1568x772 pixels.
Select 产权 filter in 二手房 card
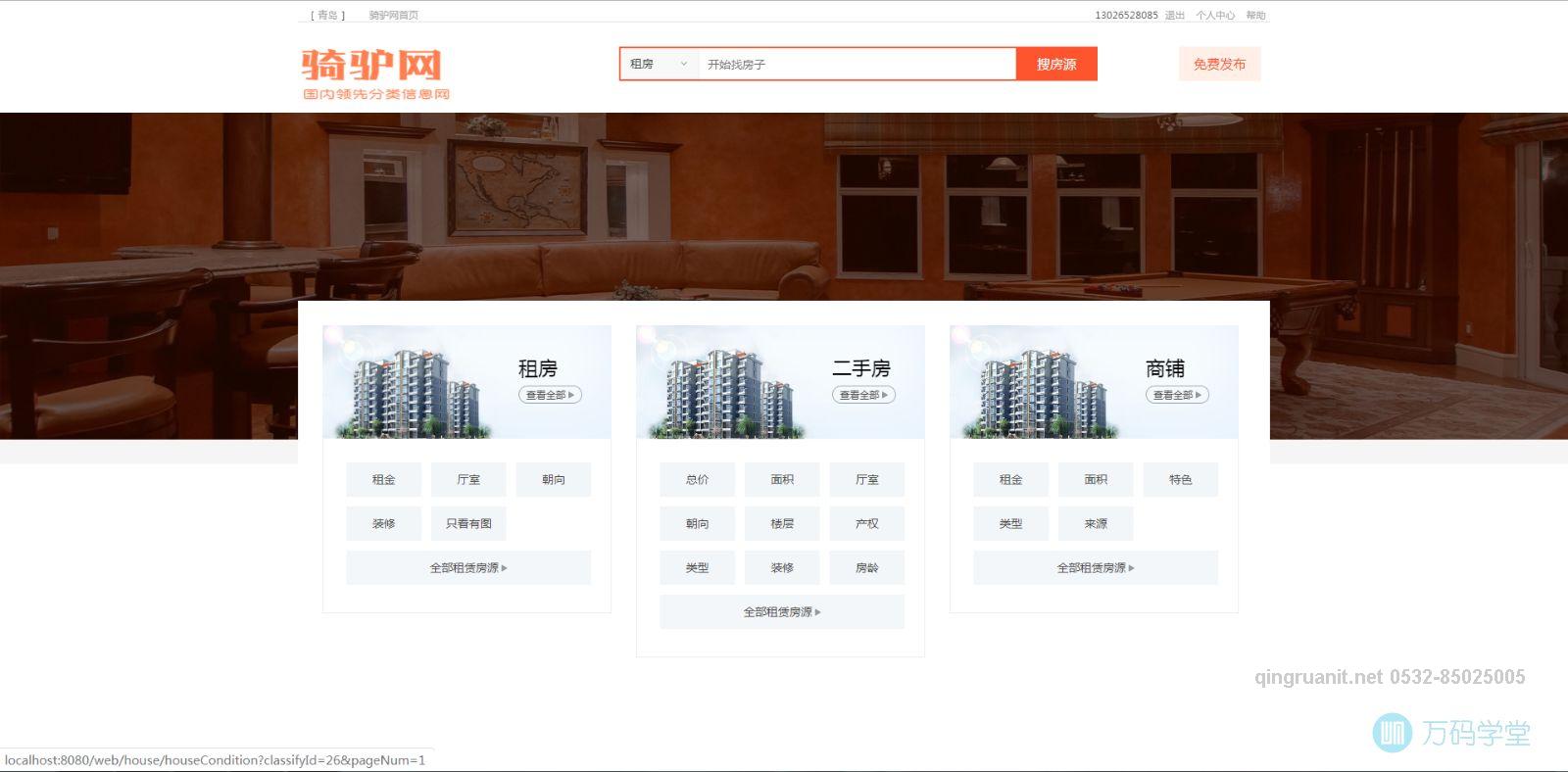867,523
